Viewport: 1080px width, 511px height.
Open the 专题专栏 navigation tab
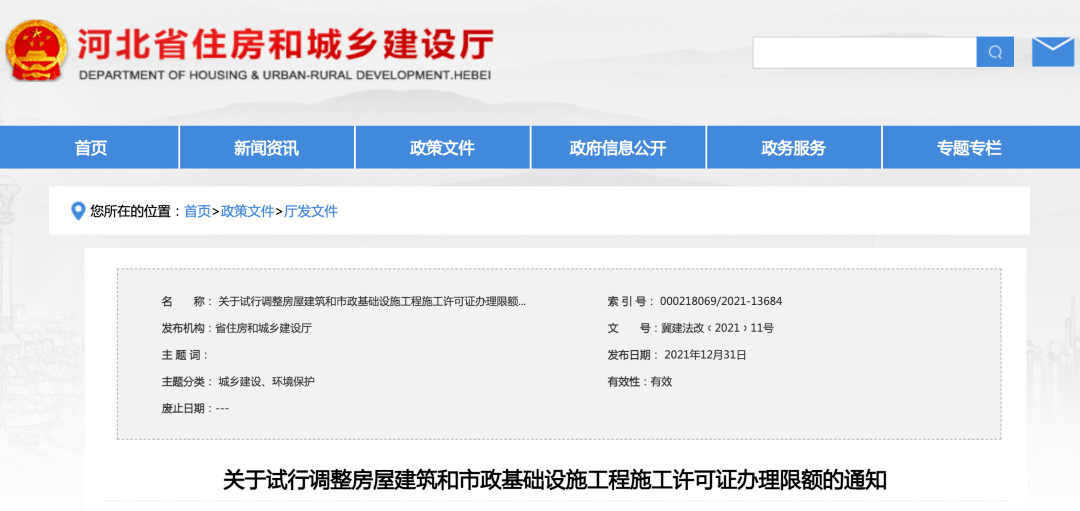coord(969,148)
